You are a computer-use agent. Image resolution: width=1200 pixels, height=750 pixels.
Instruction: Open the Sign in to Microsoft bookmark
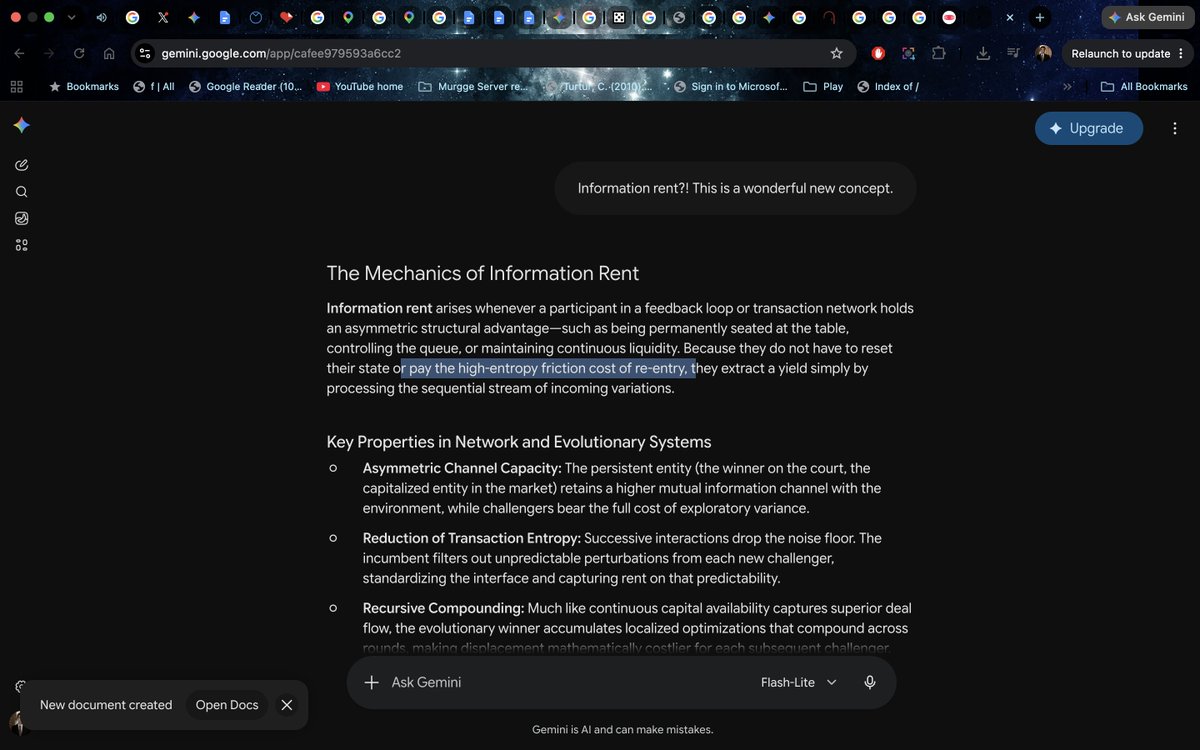(x=731, y=86)
